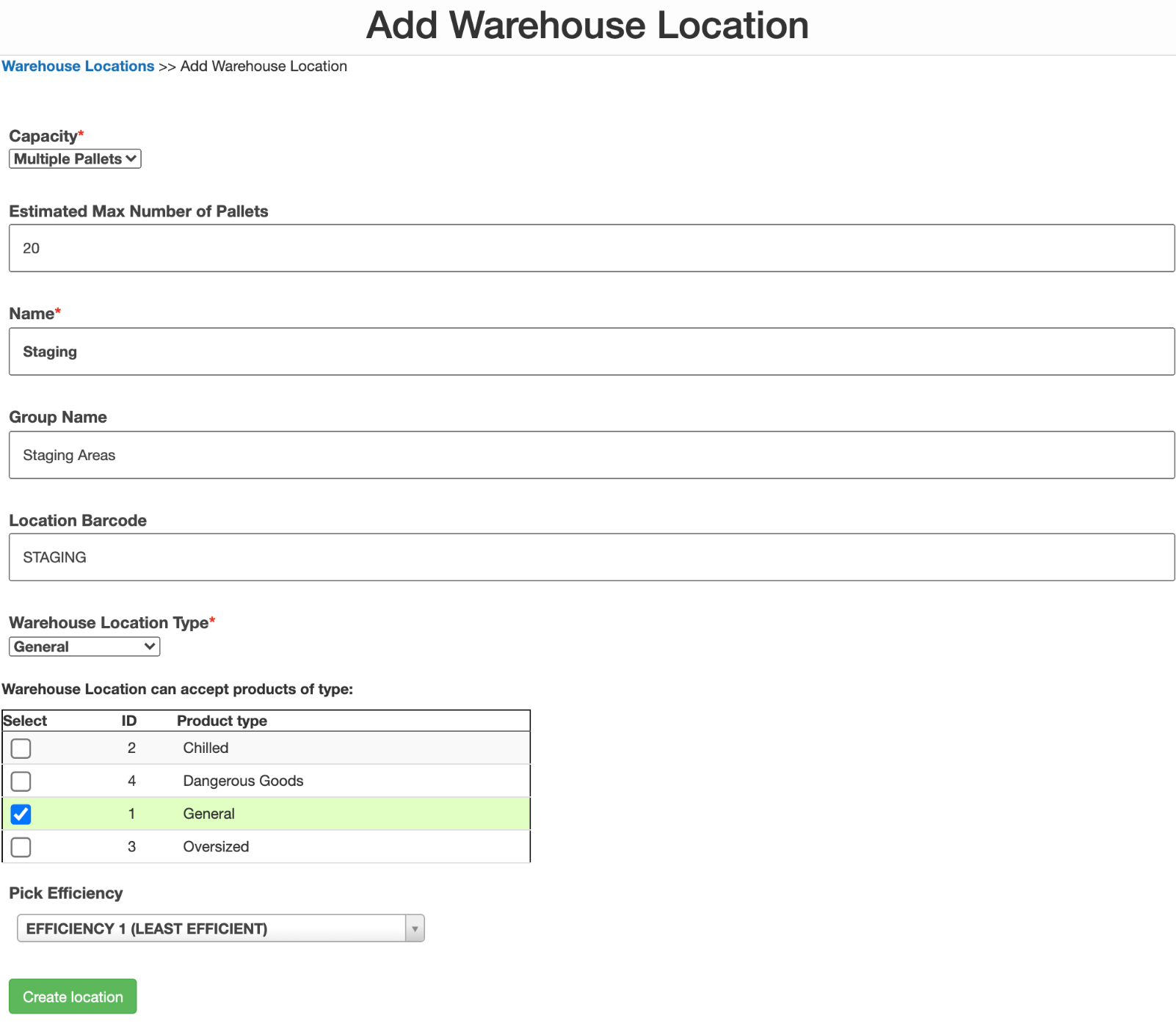This screenshot has width=1176, height=1023.
Task: Open the Pick Efficiency dropdown
Action: coord(219,928)
